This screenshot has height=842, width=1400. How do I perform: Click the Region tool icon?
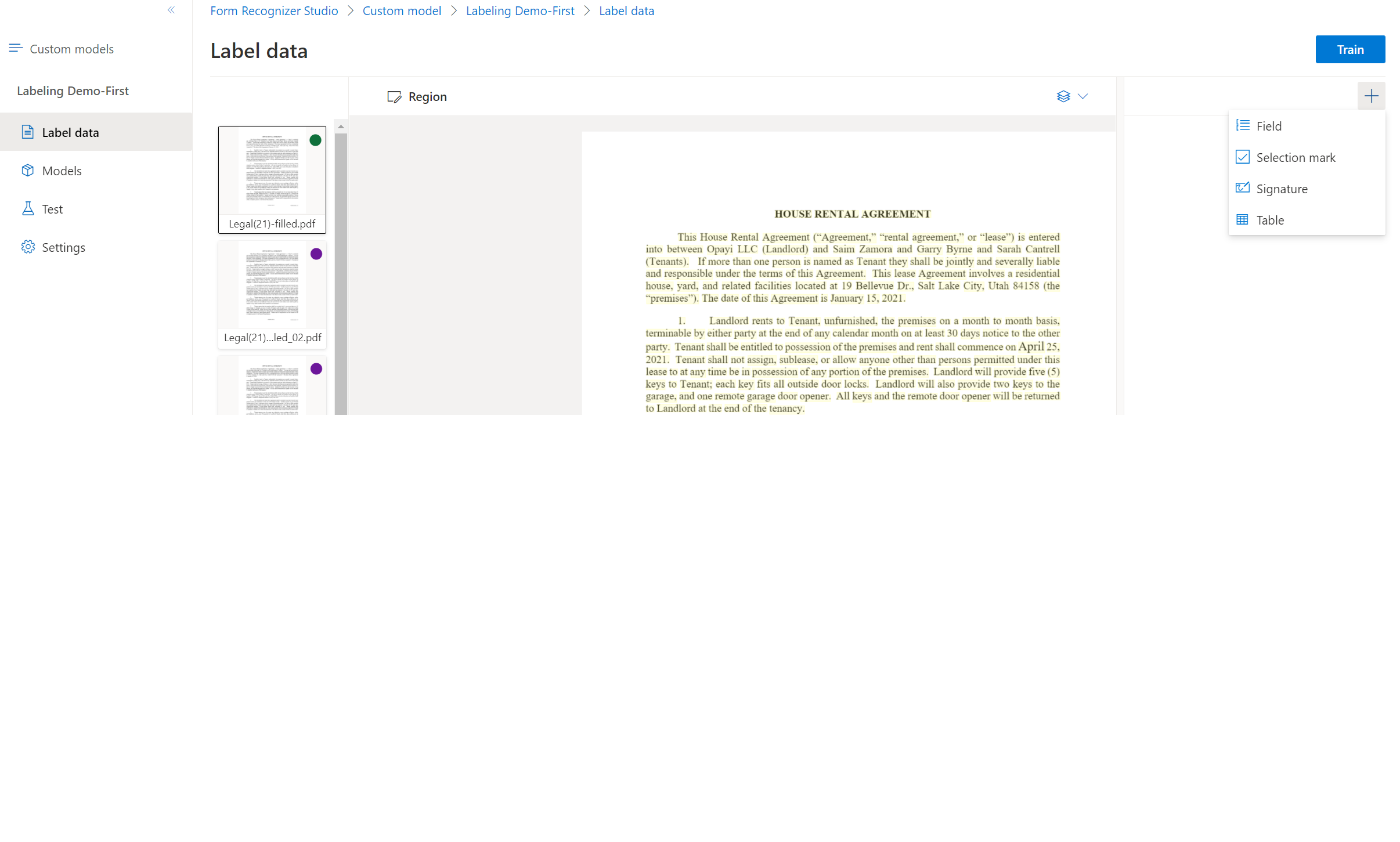394,96
